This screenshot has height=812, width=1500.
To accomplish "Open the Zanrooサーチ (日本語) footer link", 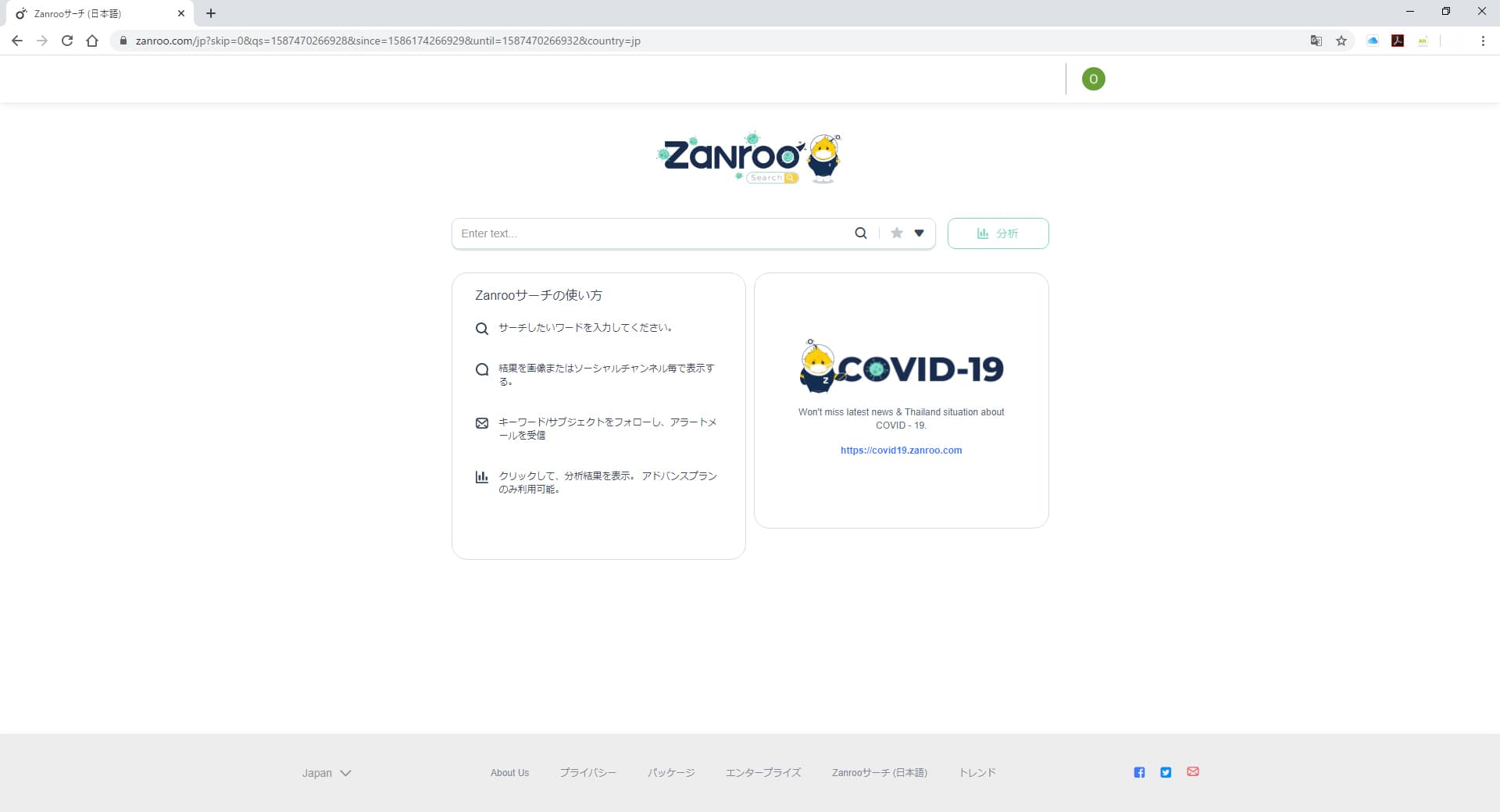I will pyautogui.click(x=880, y=773).
